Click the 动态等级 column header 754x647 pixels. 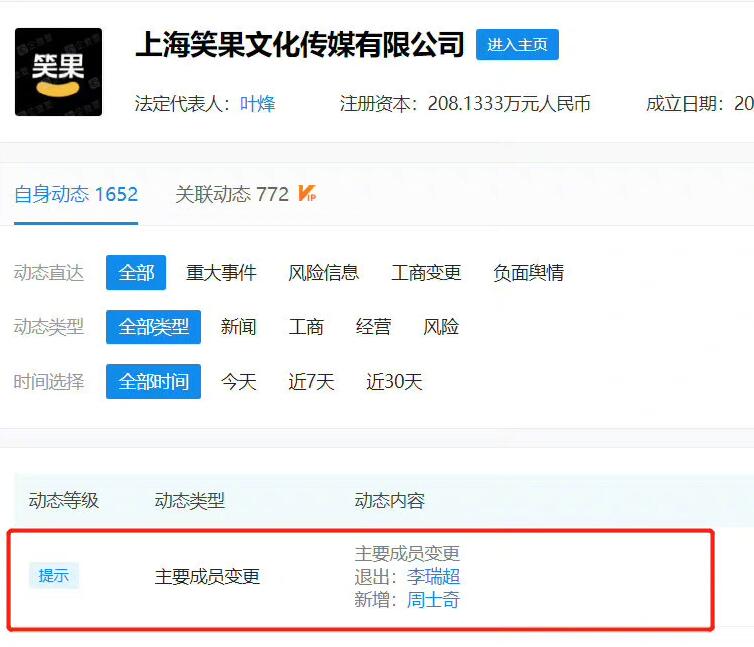click(63, 501)
